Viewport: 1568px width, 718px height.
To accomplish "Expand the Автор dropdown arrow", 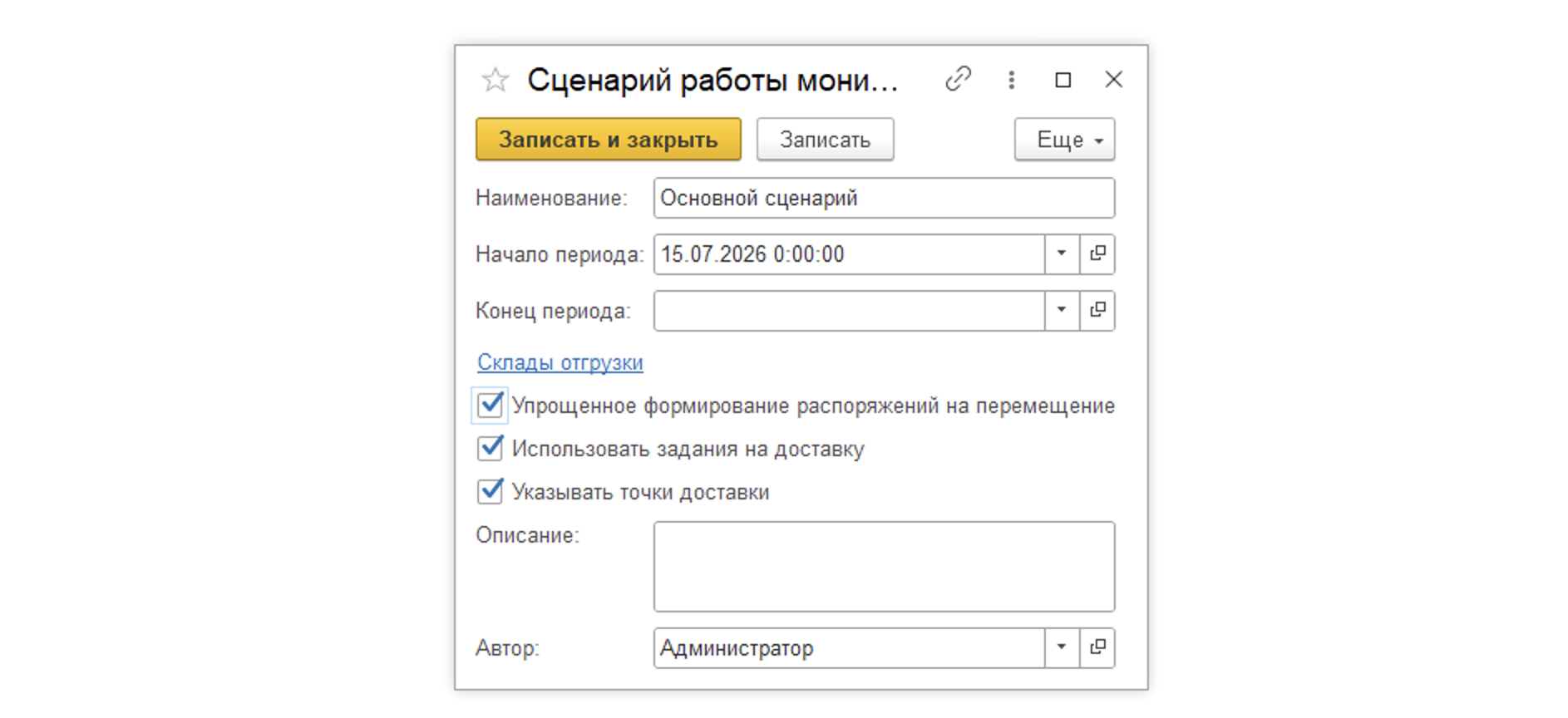I will tap(1062, 648).
